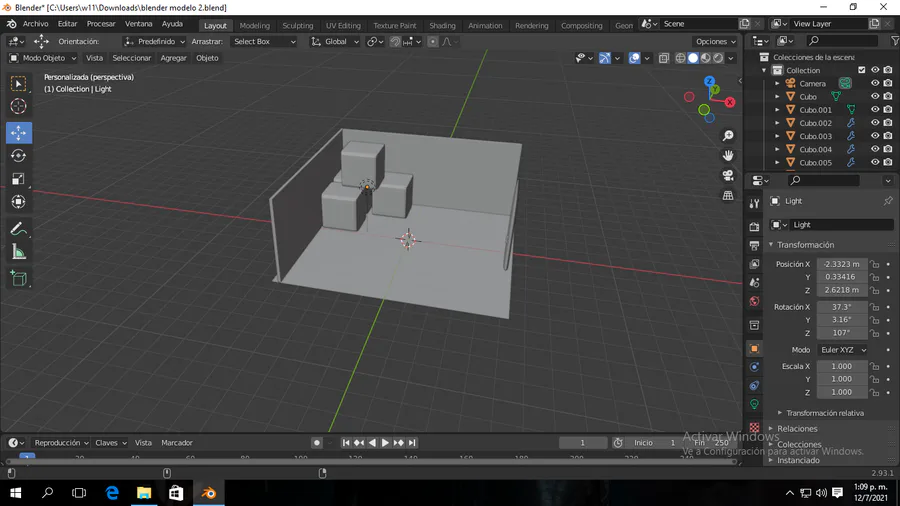Lock Posición X value
Viewport: 900px width, 506px height.
coord(874,264)
